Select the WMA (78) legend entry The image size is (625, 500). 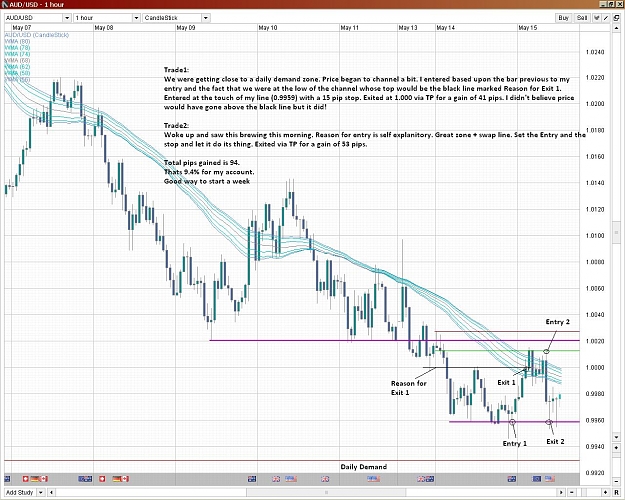pyautogui.click(x=17, y=48)
